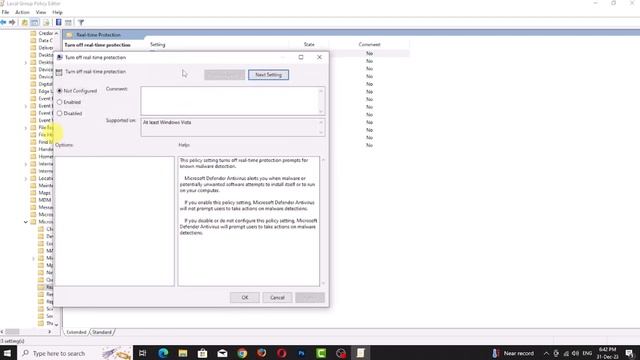Click the Setting column header
Screen dimensions: 640x360
pyautogui.click(x=158, y=44)
